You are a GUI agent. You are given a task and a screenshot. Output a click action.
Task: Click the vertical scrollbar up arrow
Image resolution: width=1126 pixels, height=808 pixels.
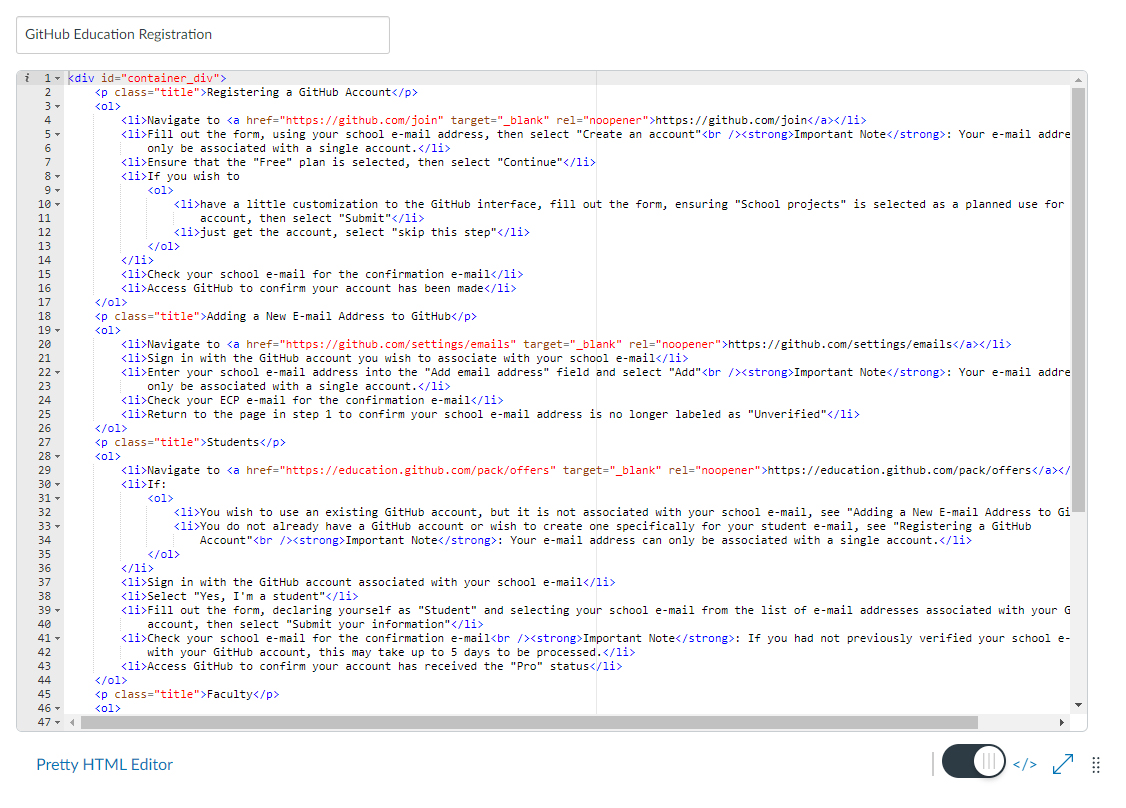[1078, 79]
